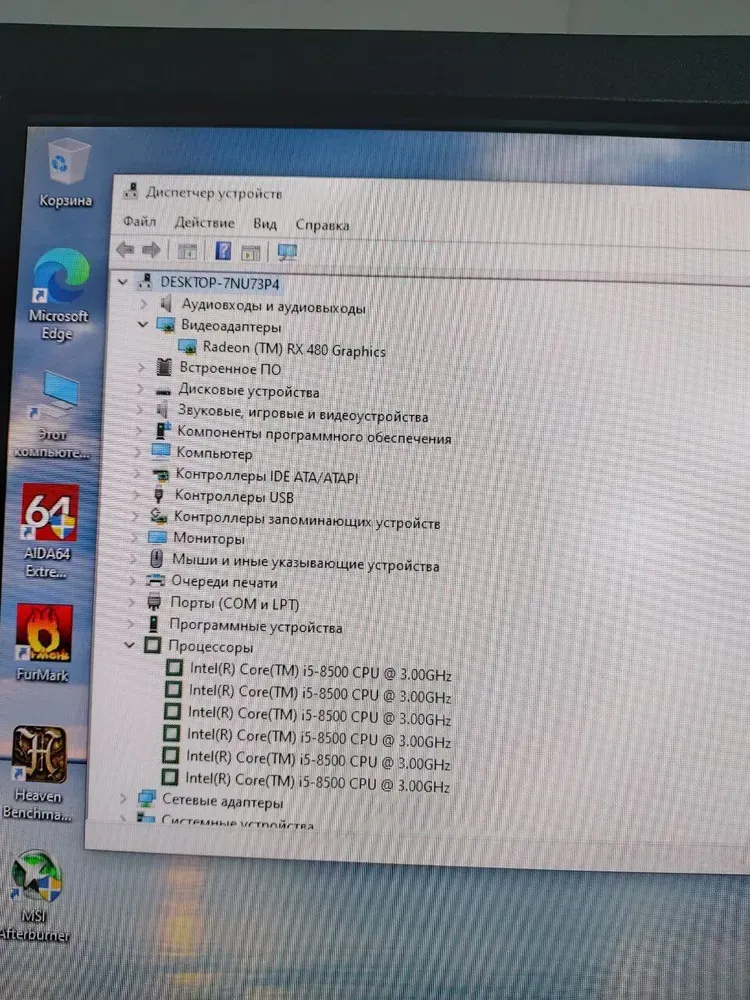Click the Help question-mark toolbar icon
This screenshot has height=1000, width=750.
pos(223,251)
